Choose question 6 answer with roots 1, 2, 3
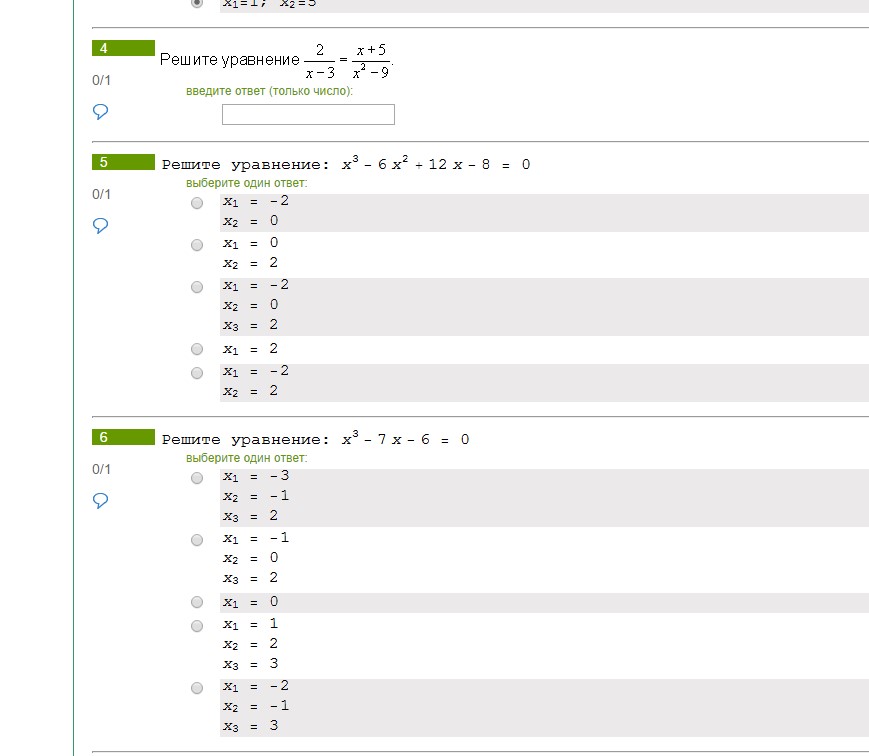Screen dimensions: 869x756 [197, 626]
